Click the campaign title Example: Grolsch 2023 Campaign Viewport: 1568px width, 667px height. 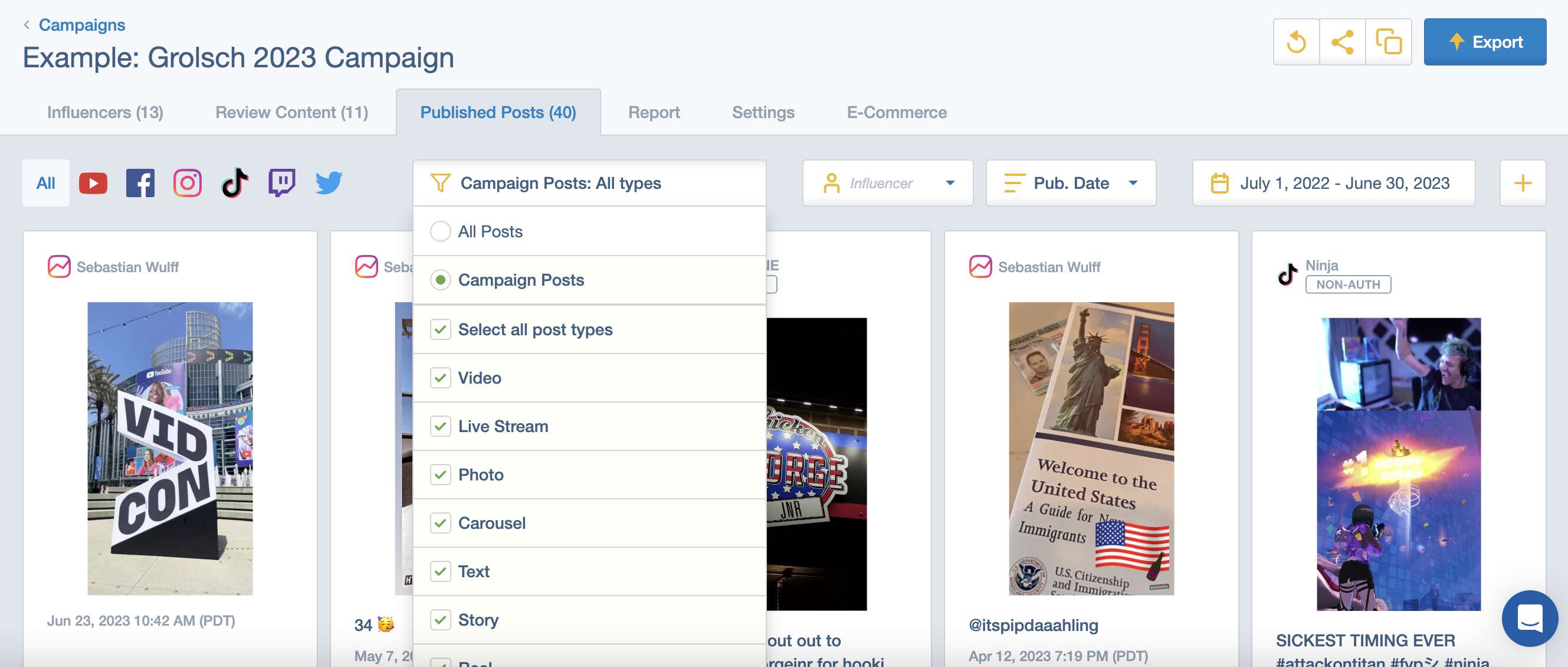(x=238, y=58)
